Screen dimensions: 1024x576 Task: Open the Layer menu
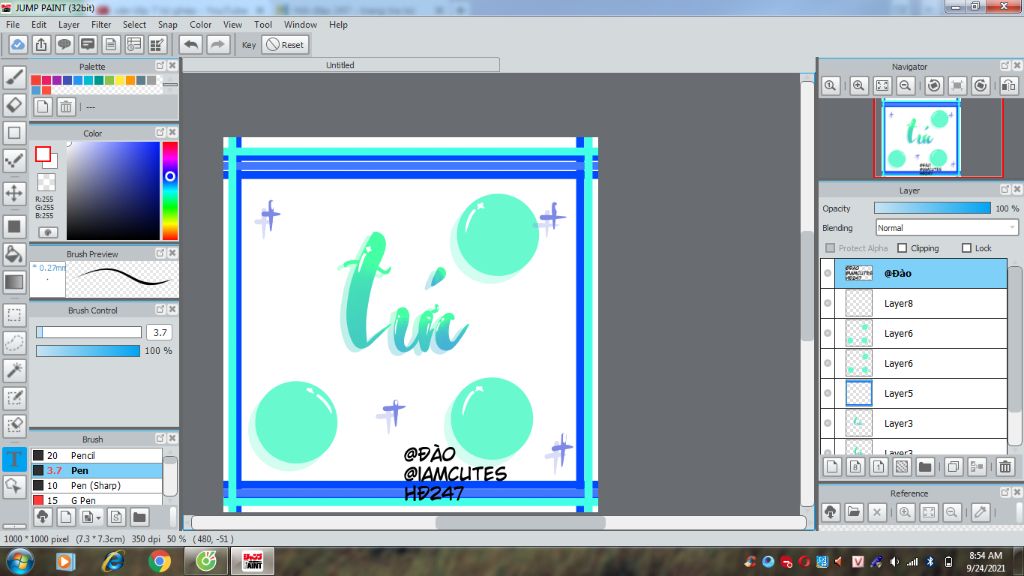(x=69, y=25)
